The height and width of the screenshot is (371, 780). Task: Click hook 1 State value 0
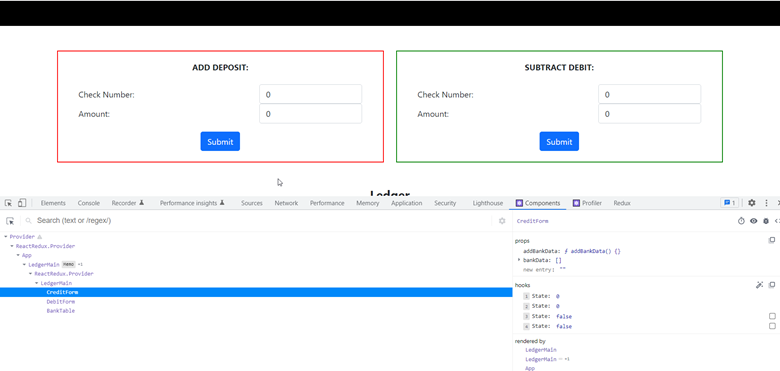tap(558, 296)
